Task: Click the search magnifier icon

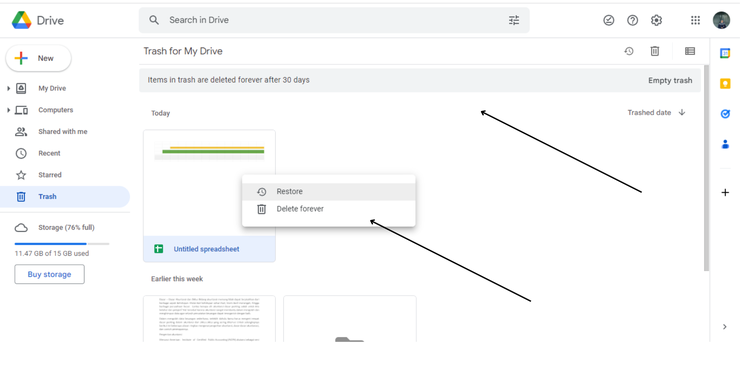Action: tap(154, 20)
